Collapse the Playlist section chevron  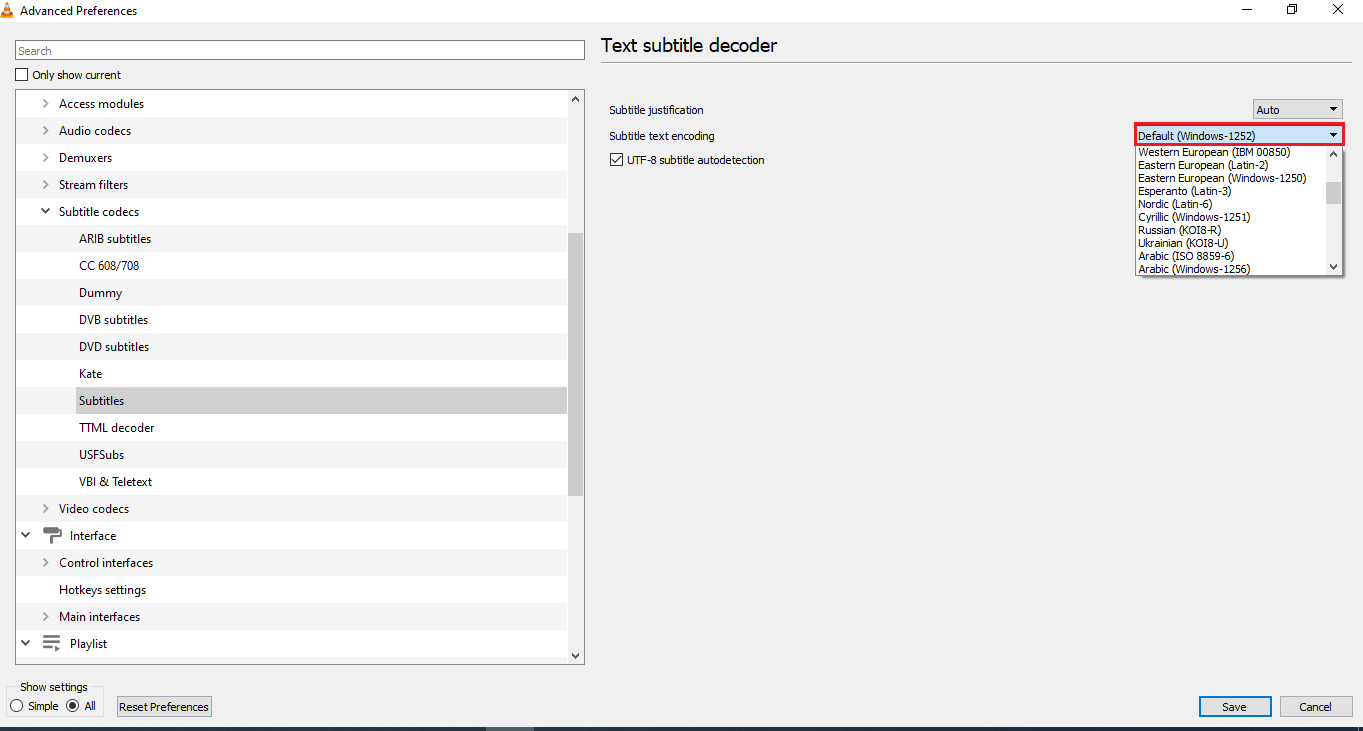[25, 644]
